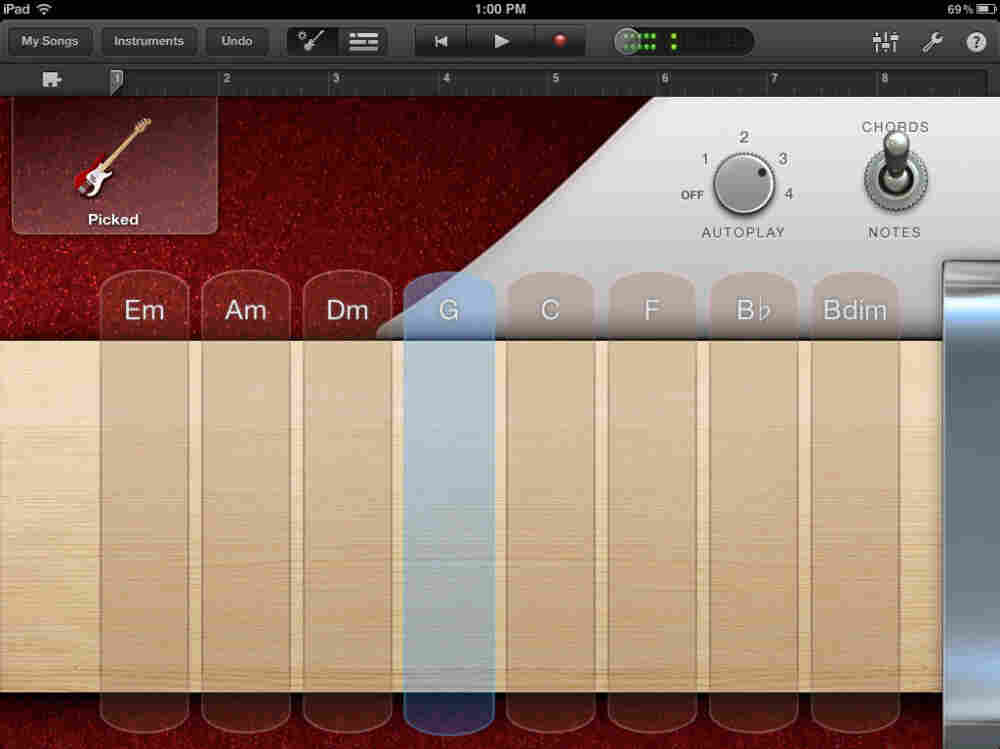Play the F chord strip
The image size is (1000, 749).
click(652, 501)
